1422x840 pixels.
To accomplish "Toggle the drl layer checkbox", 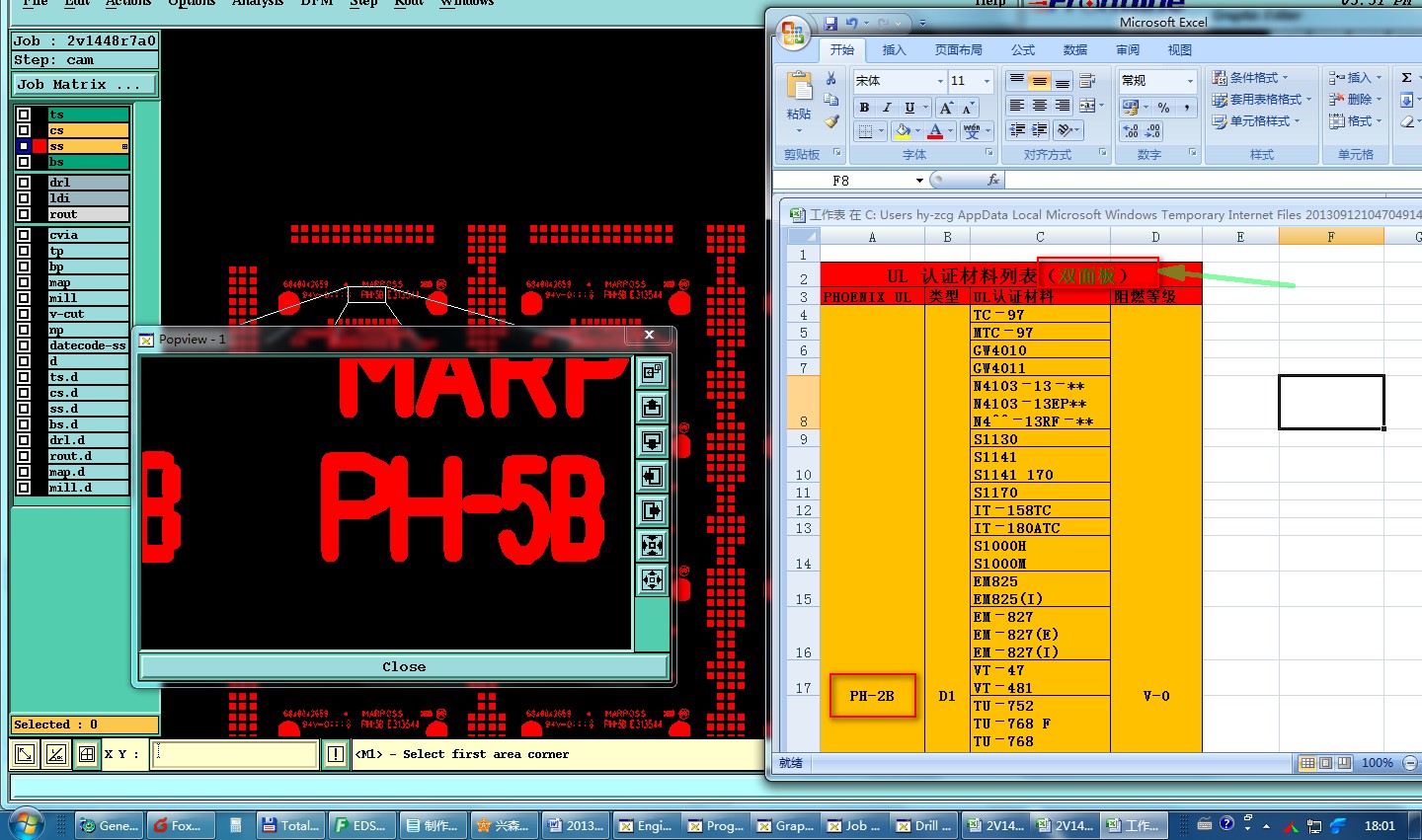I will click(24, 183).
